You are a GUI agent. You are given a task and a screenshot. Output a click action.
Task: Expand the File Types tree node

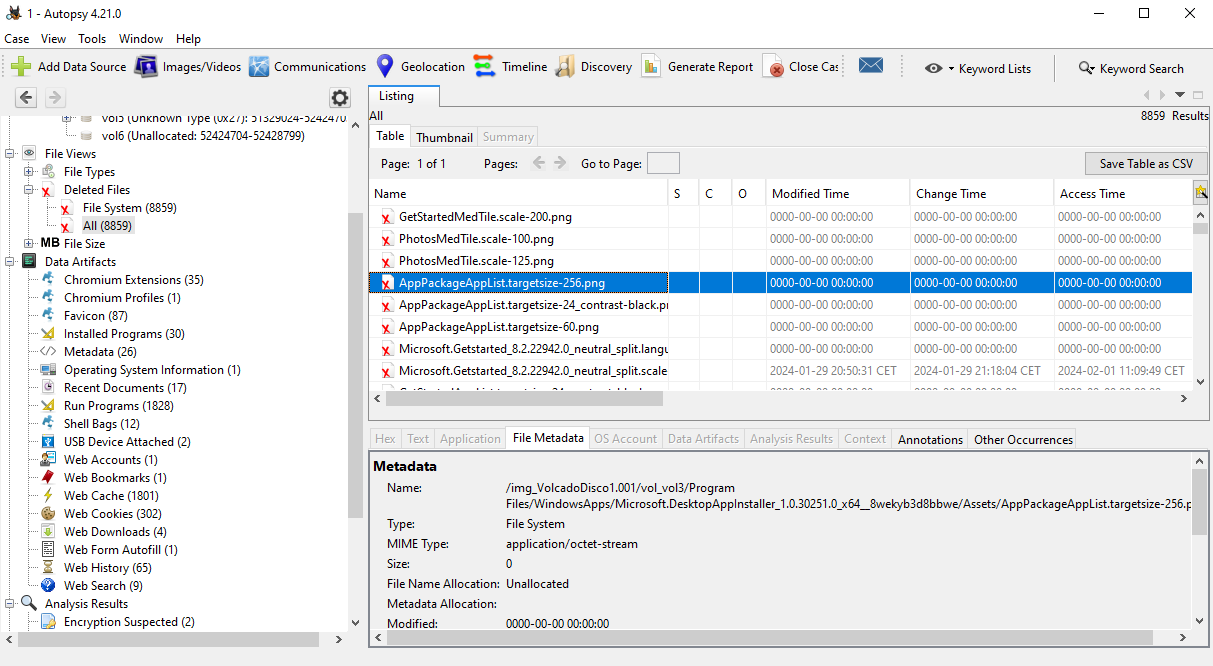pos(29,172)
